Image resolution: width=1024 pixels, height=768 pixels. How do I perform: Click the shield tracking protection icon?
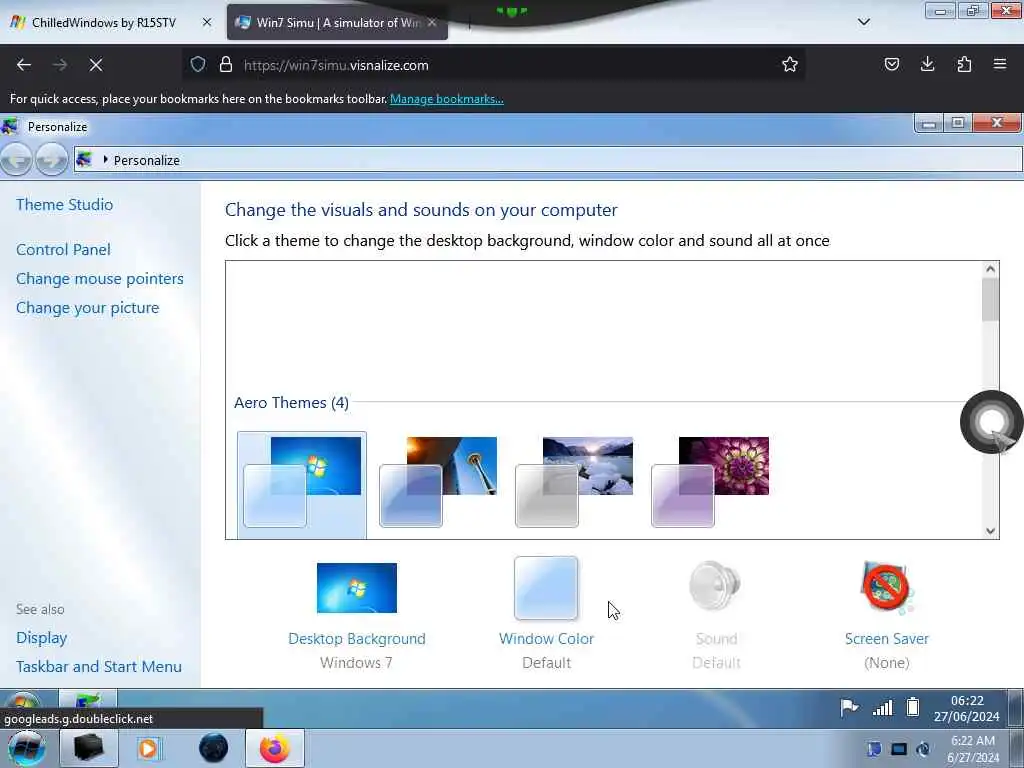(198, 64)
